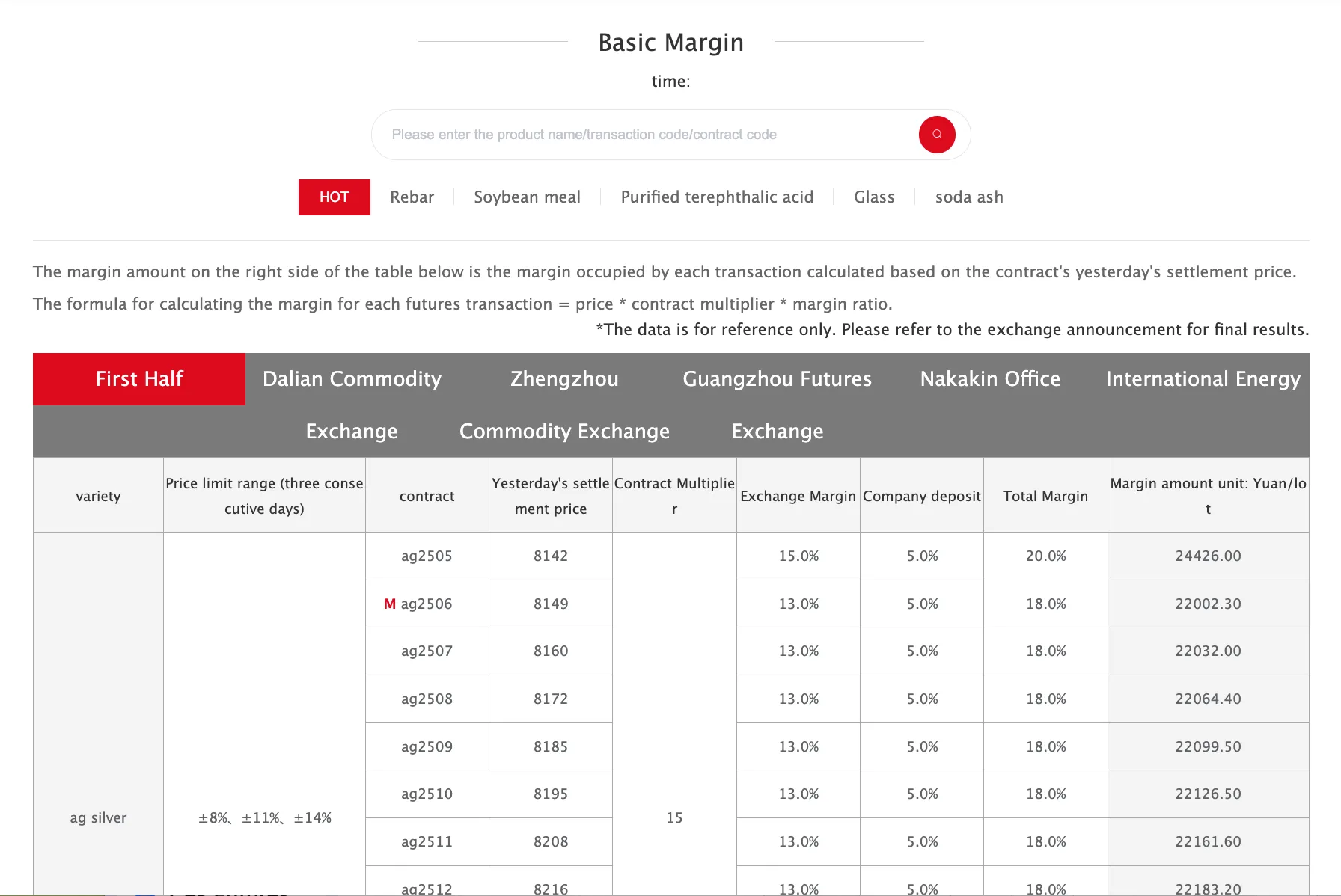Click the 5.0% company deposit for ag2508
The image size is (1341, 896).
(922, 699)
